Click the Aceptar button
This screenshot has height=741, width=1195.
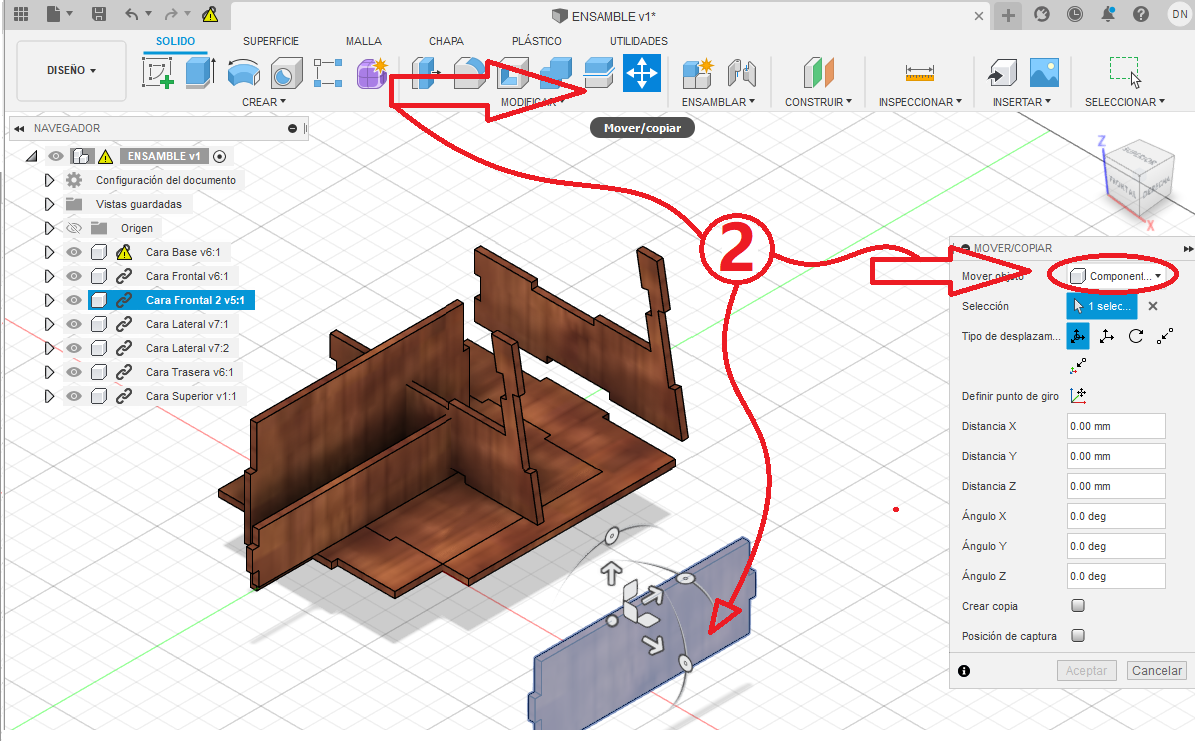(x=1086, y=671)
